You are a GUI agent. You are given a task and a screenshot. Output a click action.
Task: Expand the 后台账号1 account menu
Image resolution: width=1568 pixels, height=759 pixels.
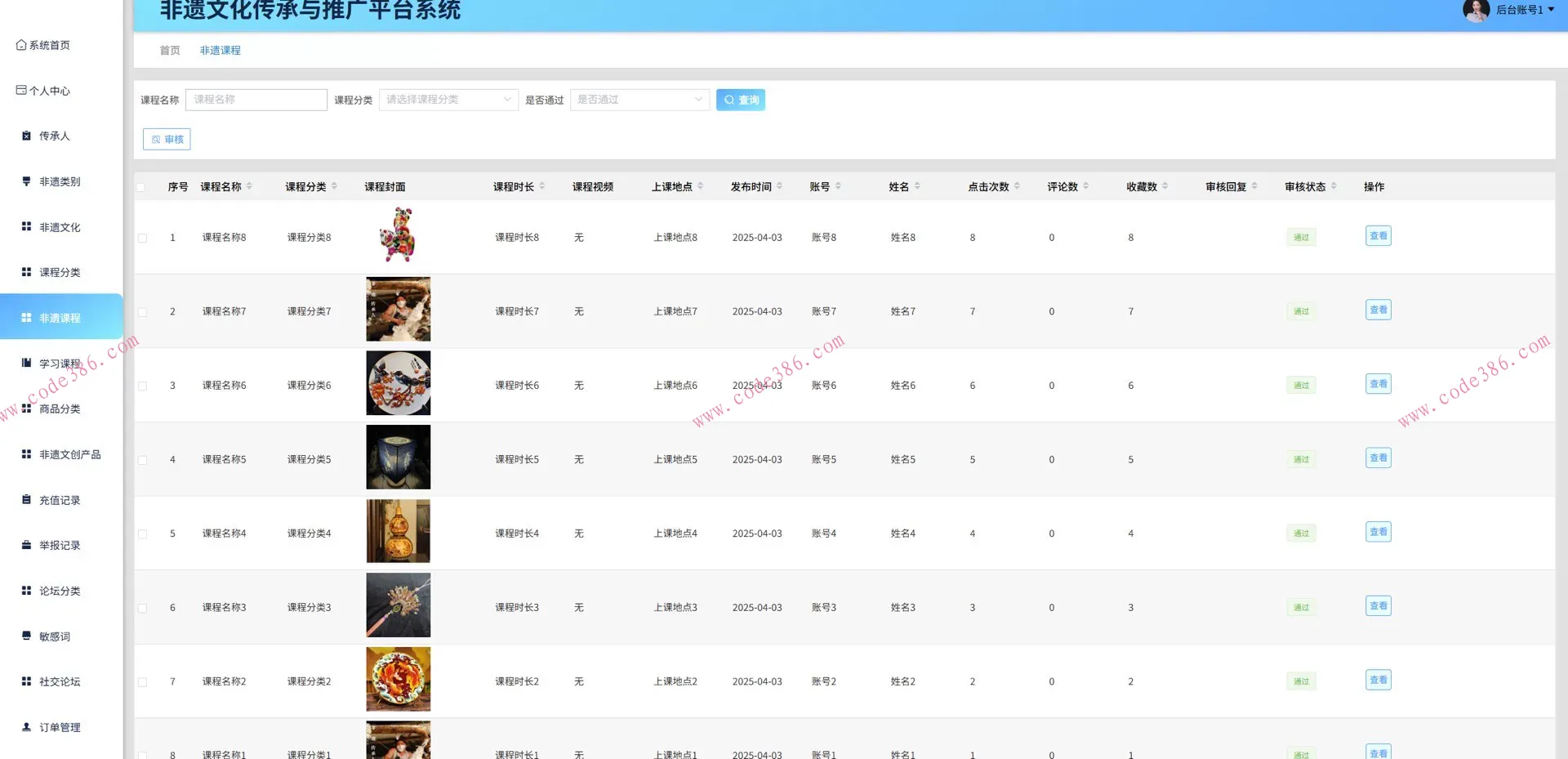tap(1525, 10)
